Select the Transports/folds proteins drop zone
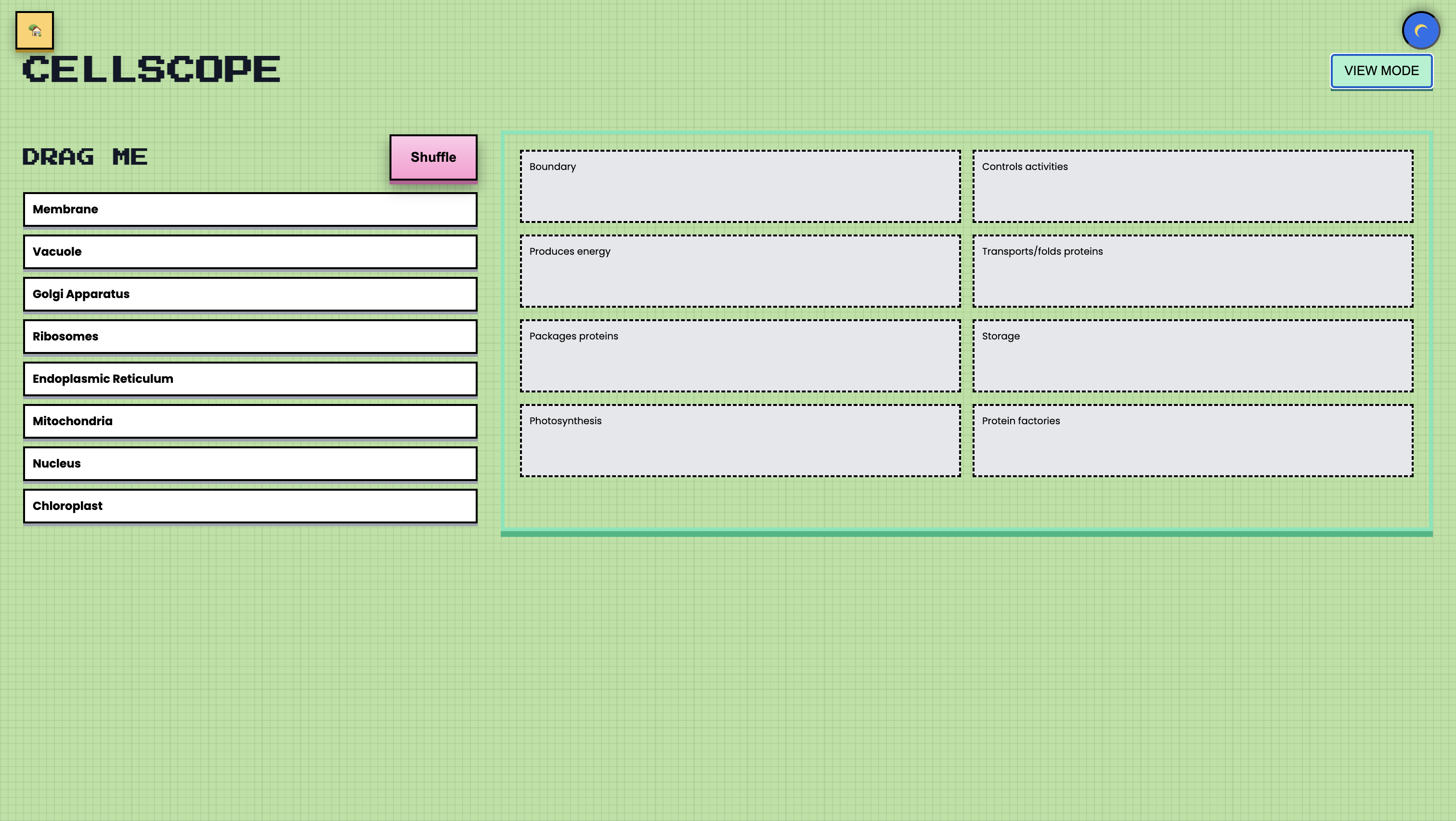 coord(1193,271)
